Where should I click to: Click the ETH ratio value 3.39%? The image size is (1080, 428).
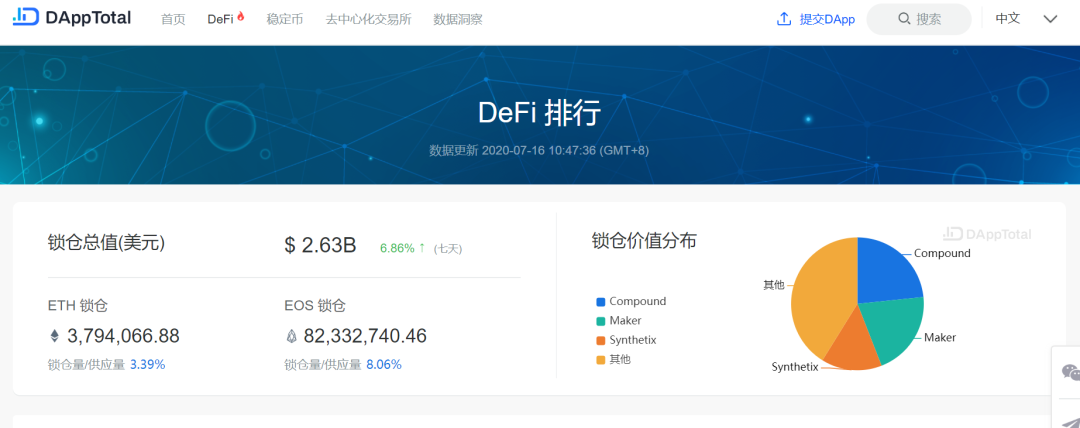click(x=147, y=365)
